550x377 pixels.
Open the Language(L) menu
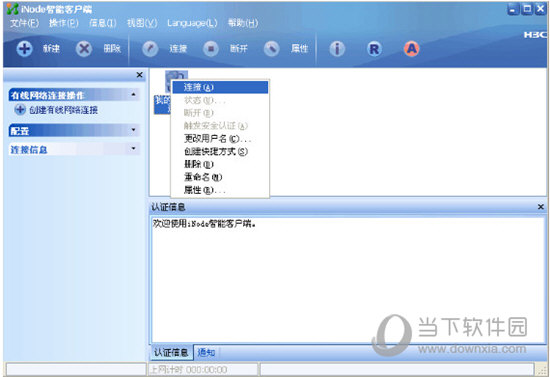click(x=192, y=23)
